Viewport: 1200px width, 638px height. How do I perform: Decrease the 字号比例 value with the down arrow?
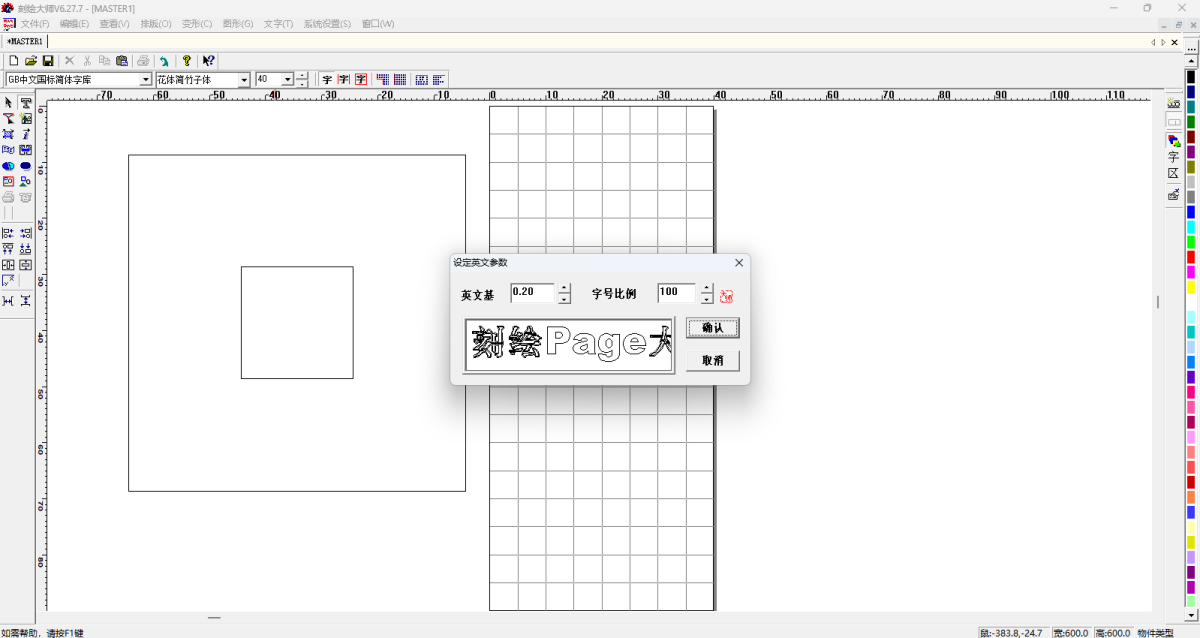(707, 299)
